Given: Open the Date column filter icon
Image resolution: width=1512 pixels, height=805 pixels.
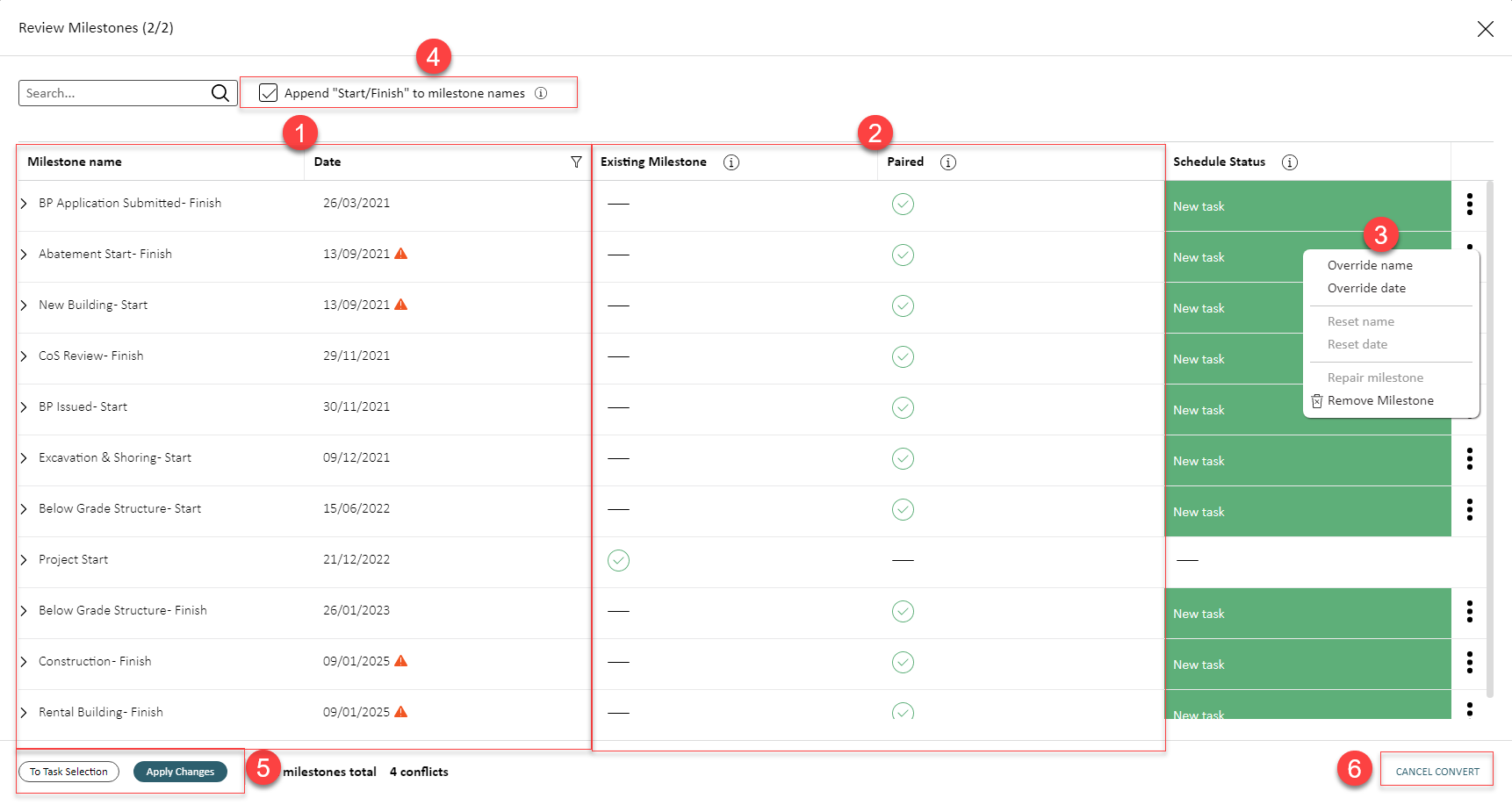Looking at the screenshot, I should (576, 162).
